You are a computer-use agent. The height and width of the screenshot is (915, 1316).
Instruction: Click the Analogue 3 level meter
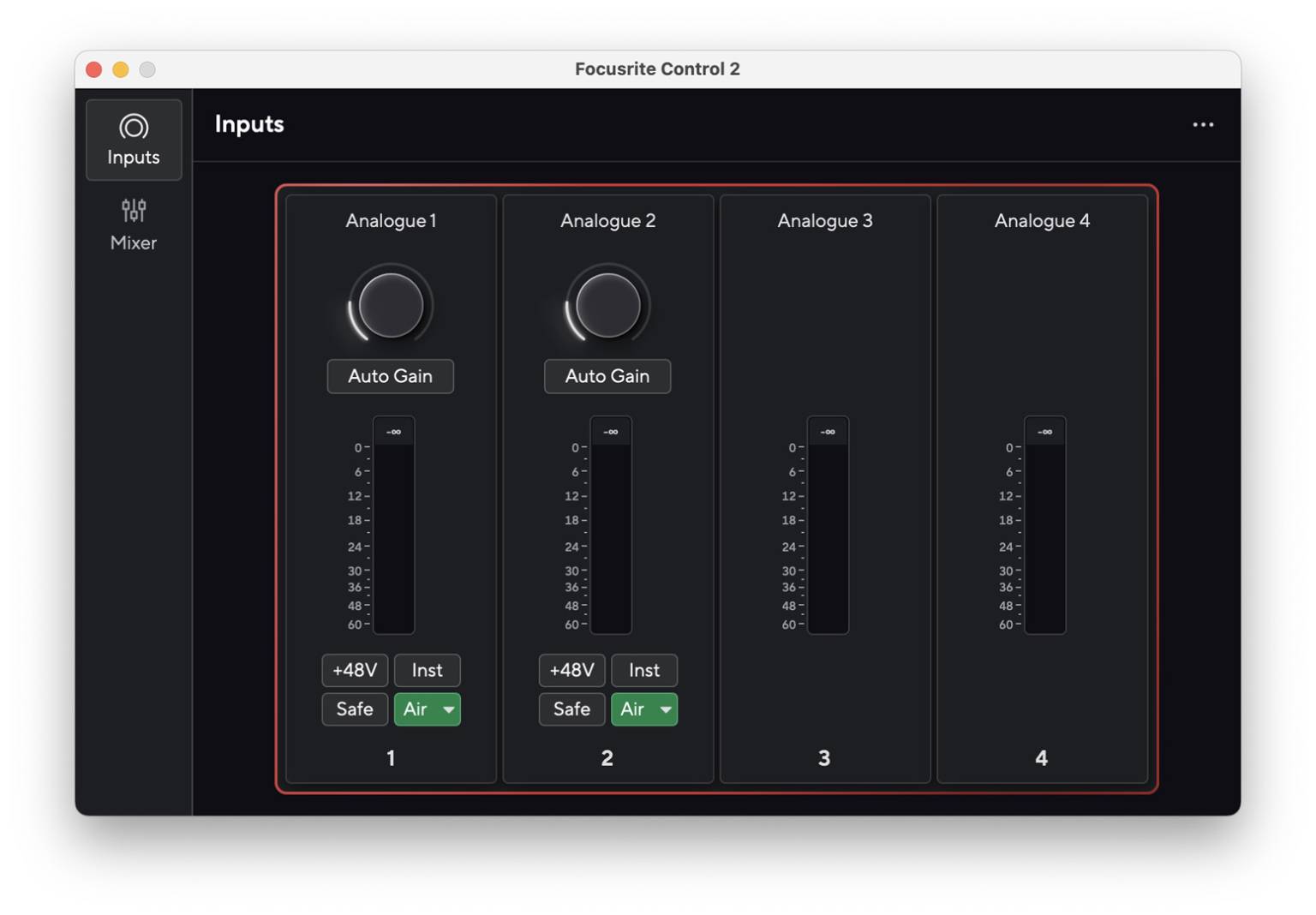826,527
